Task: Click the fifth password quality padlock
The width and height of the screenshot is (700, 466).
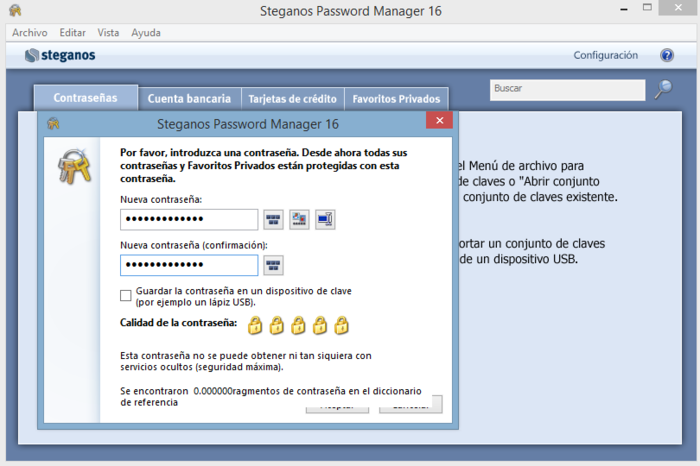Action: pyautogui.click(x=342, y=325)
